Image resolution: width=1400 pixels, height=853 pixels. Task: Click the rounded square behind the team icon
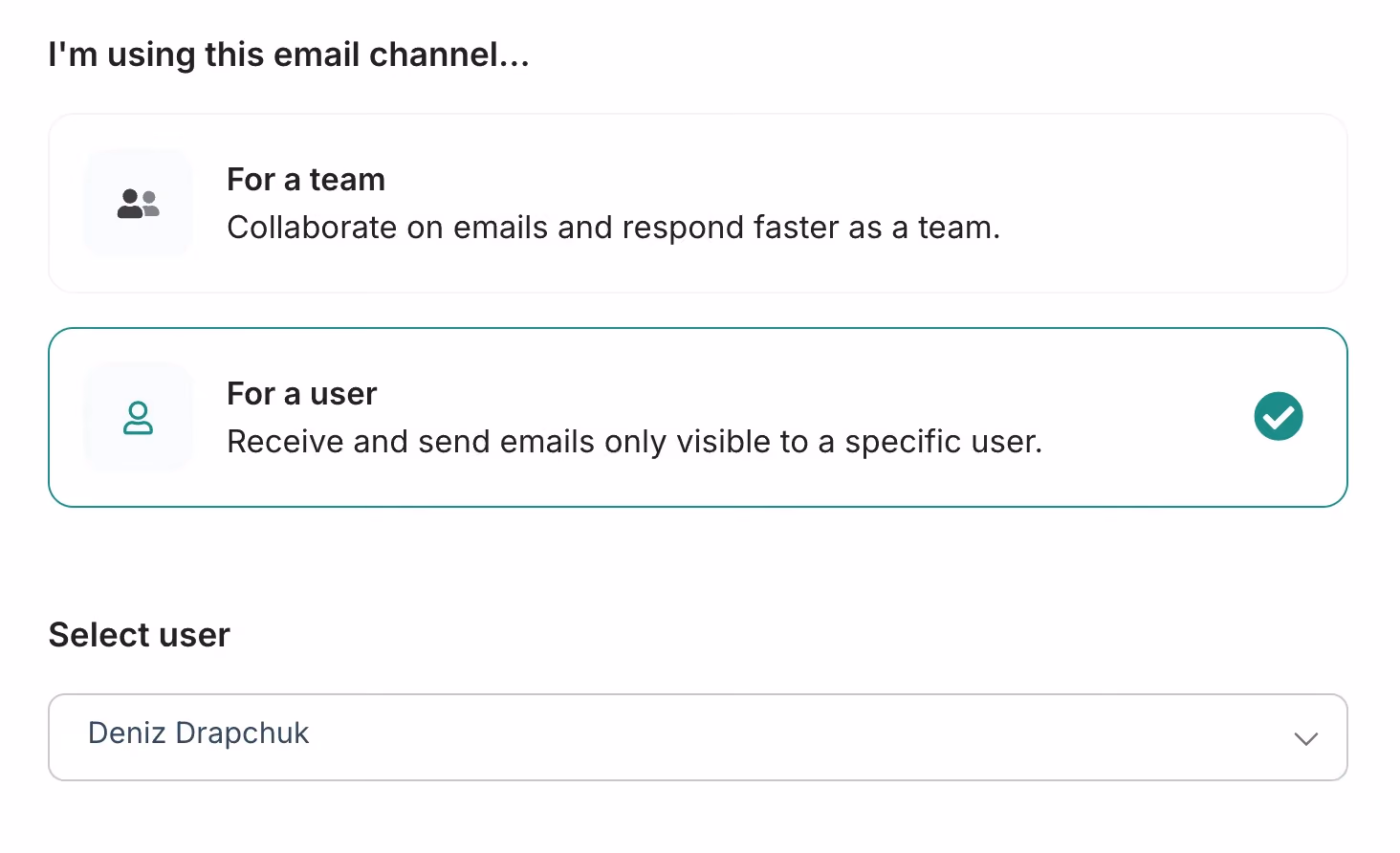[x=139, y=203]
